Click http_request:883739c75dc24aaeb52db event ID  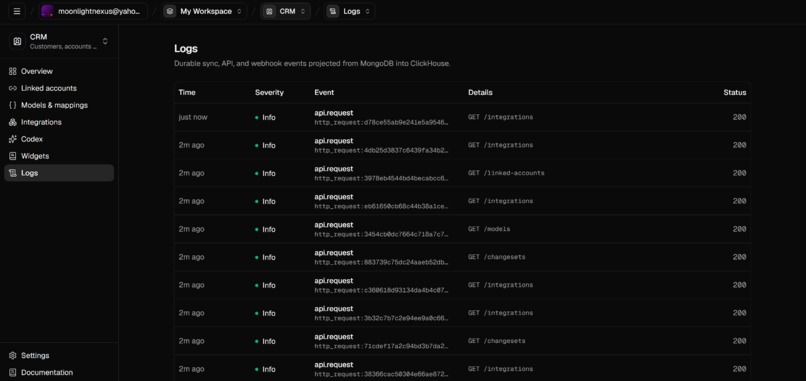point(381,263)
